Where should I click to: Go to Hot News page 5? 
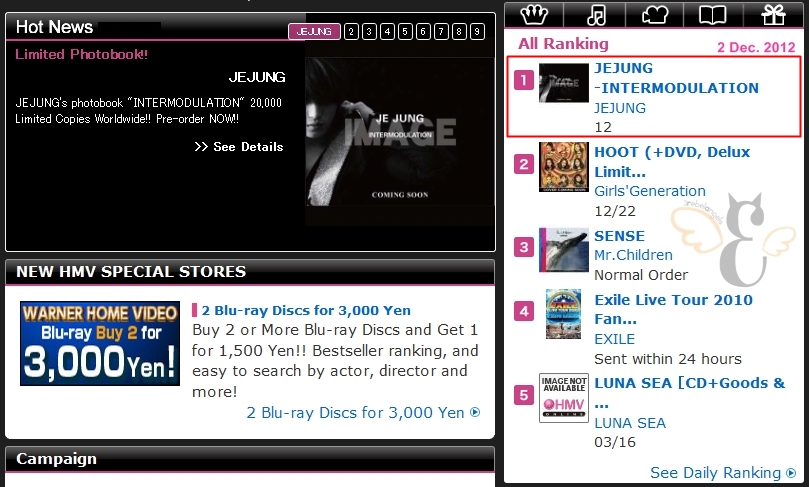click(x=405, y=31)
